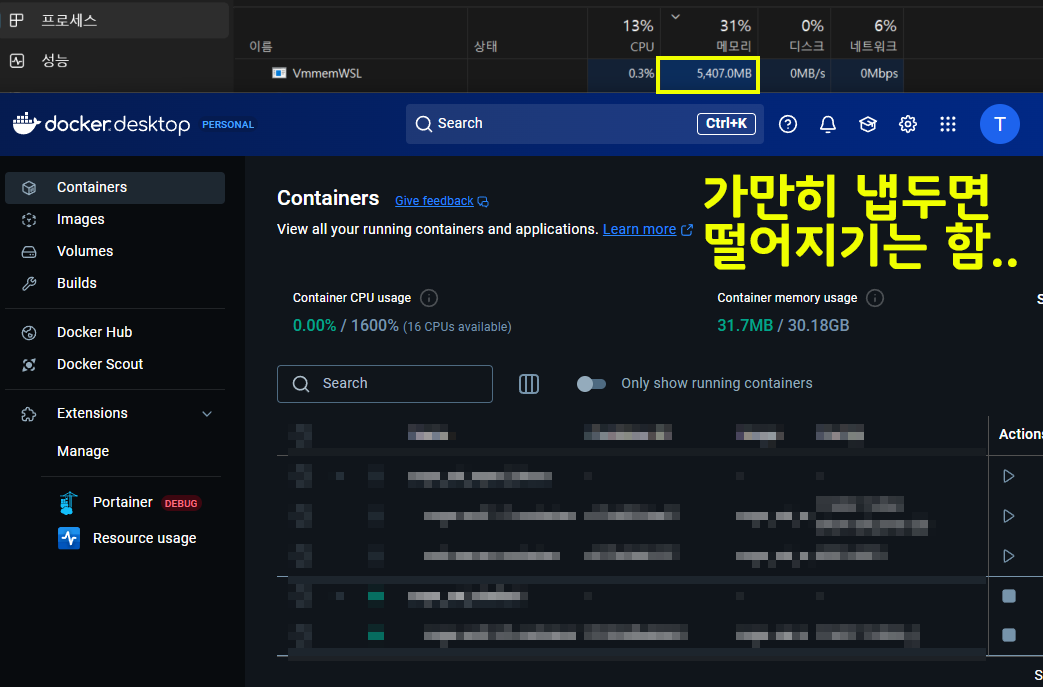Image resolution: width=1043 pixels, height=687 pixels.
Task: Focus the header Search field
Action: (585, 124)
